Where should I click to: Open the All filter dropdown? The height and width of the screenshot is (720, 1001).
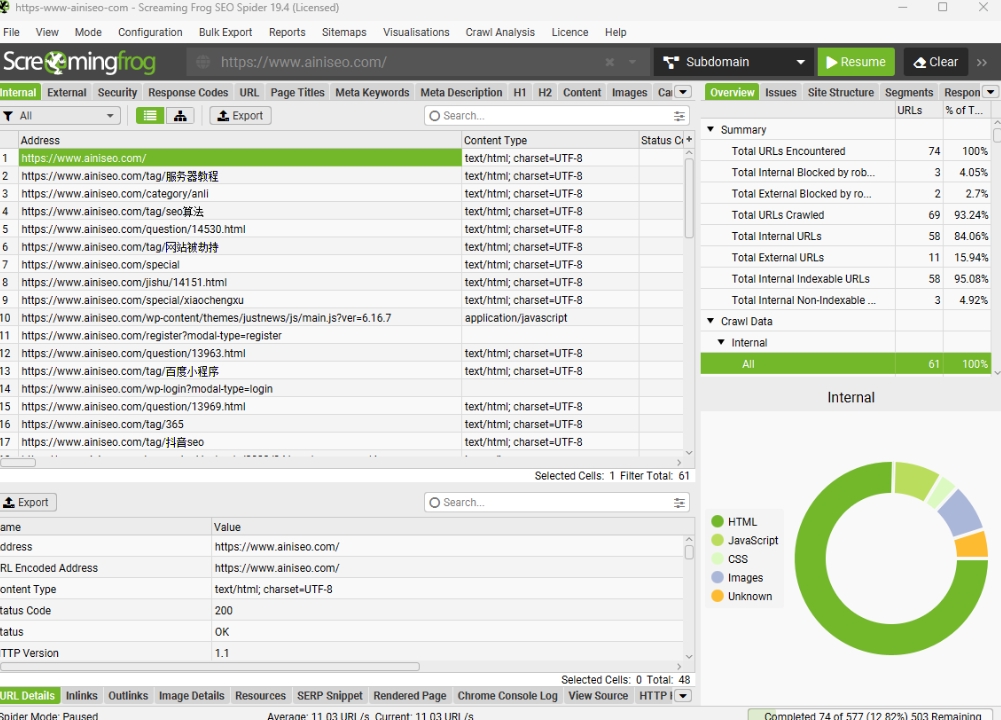pos(61,116)
